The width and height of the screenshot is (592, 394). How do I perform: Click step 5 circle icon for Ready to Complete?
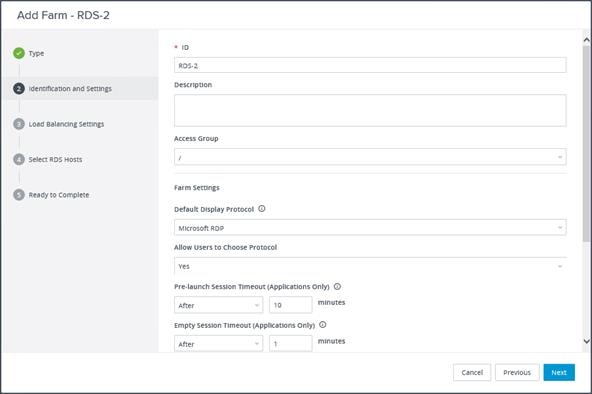coord(19,195)
